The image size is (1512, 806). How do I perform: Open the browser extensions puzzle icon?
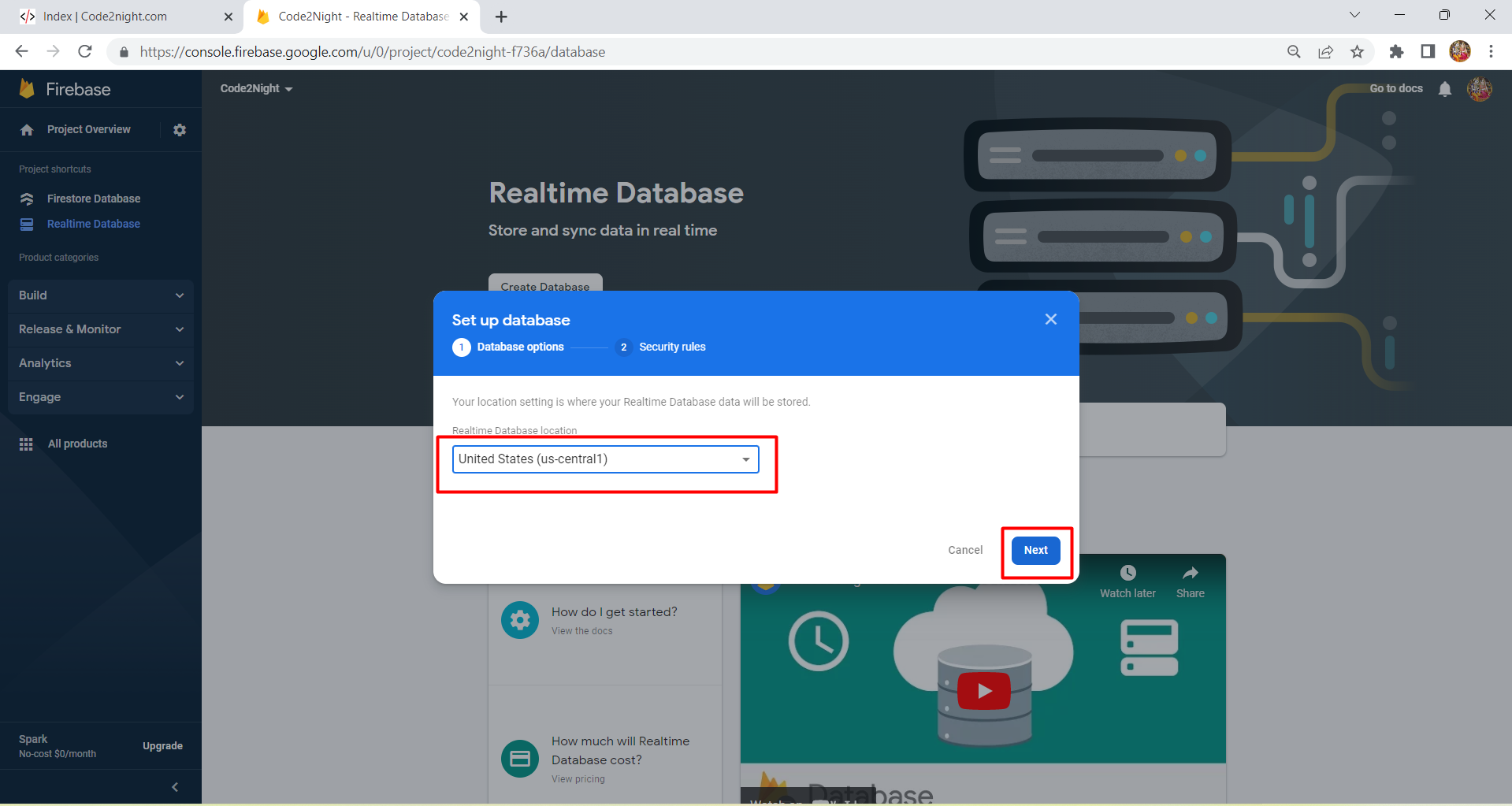point(1396,52)
